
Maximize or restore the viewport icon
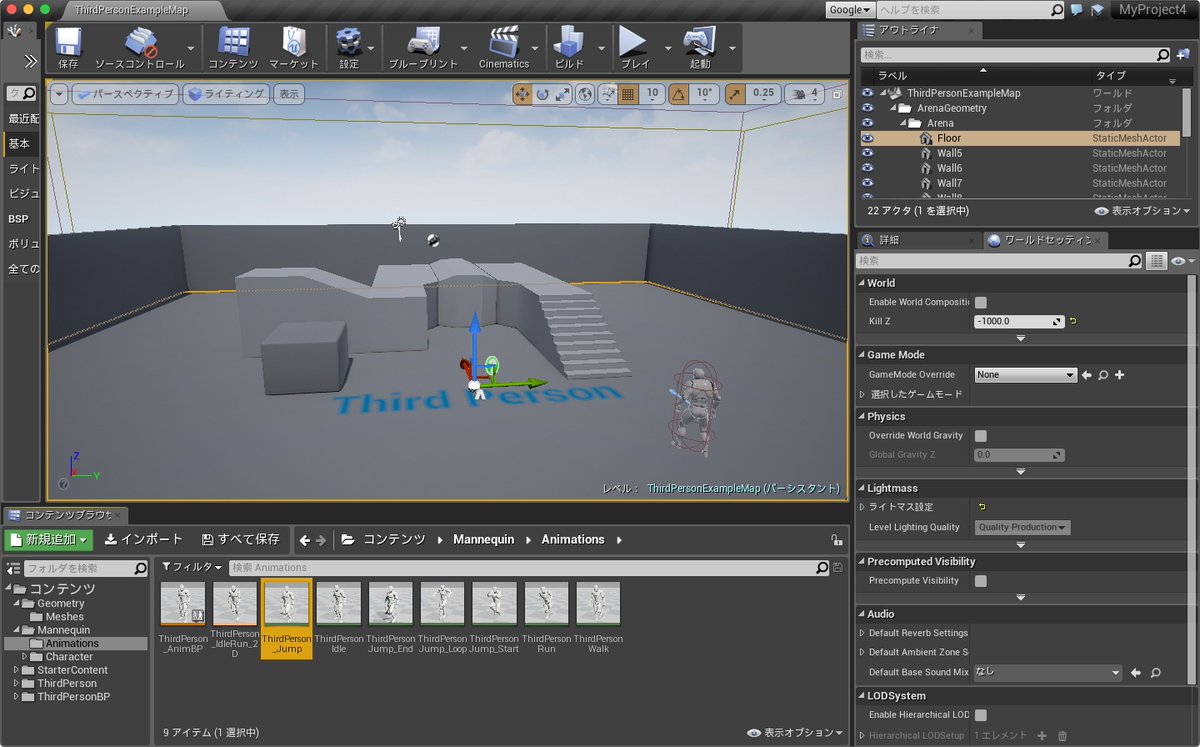(x=837, y=94)
